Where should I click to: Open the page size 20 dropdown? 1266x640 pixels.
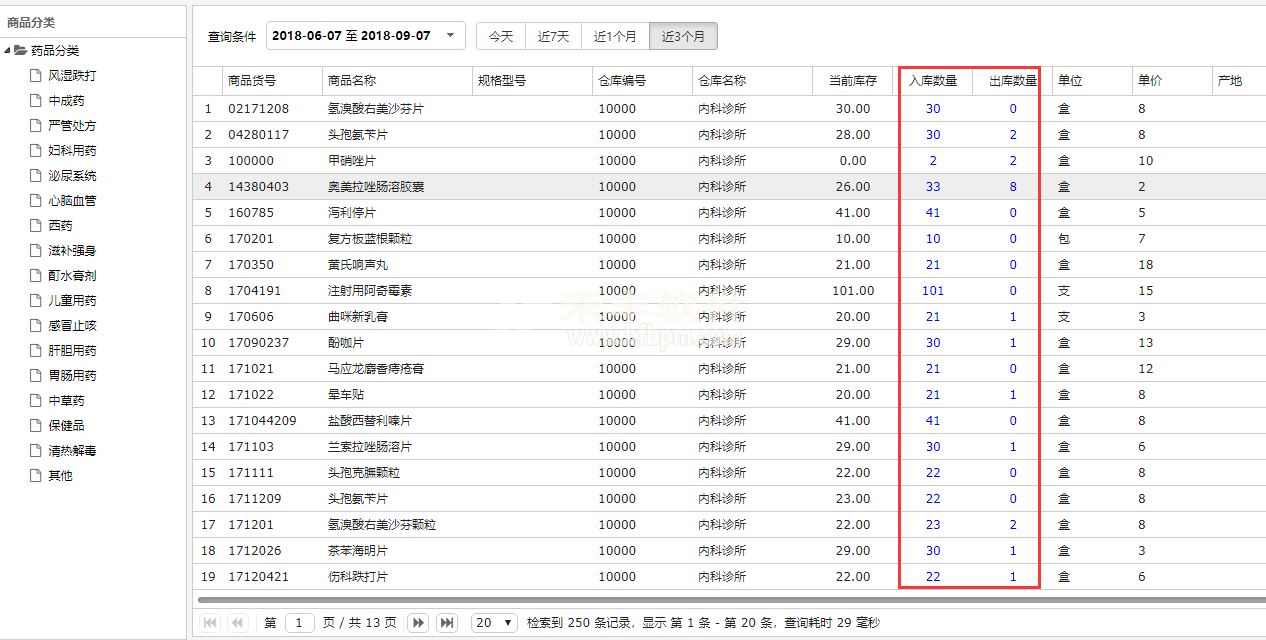coord(494,623)
